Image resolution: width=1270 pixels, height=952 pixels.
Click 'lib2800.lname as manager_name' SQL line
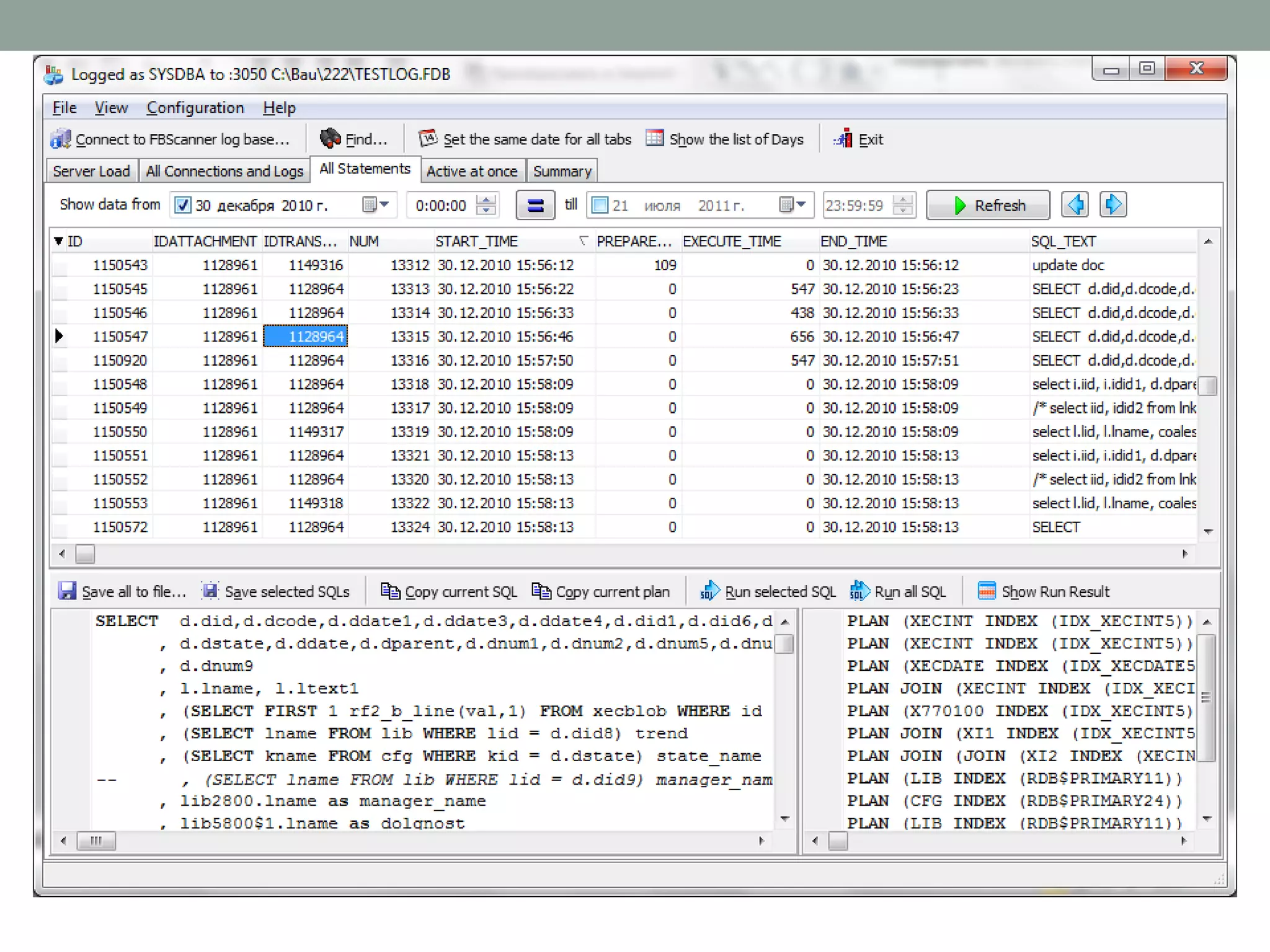coord(333,801)
